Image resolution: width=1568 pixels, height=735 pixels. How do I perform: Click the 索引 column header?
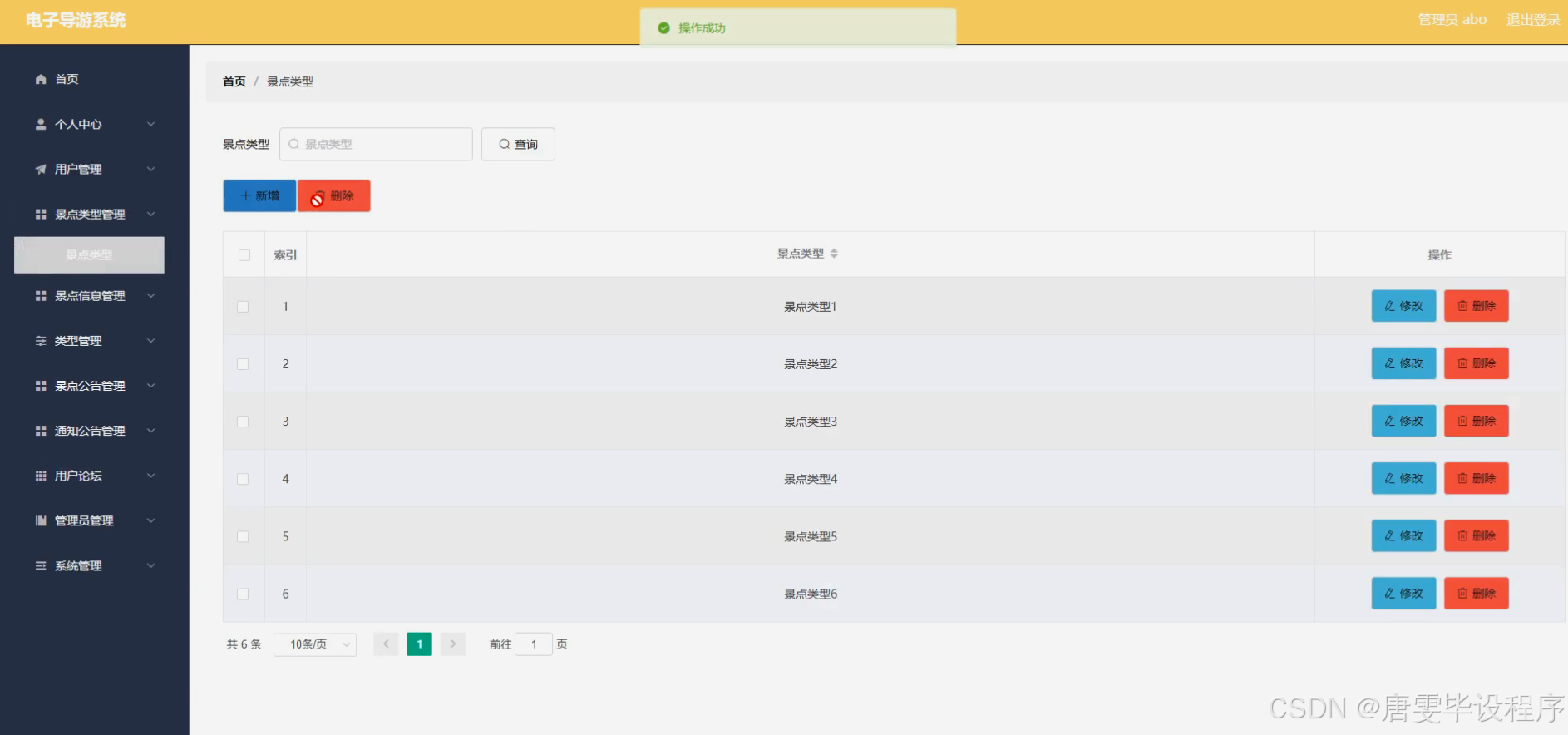(285, 255)
